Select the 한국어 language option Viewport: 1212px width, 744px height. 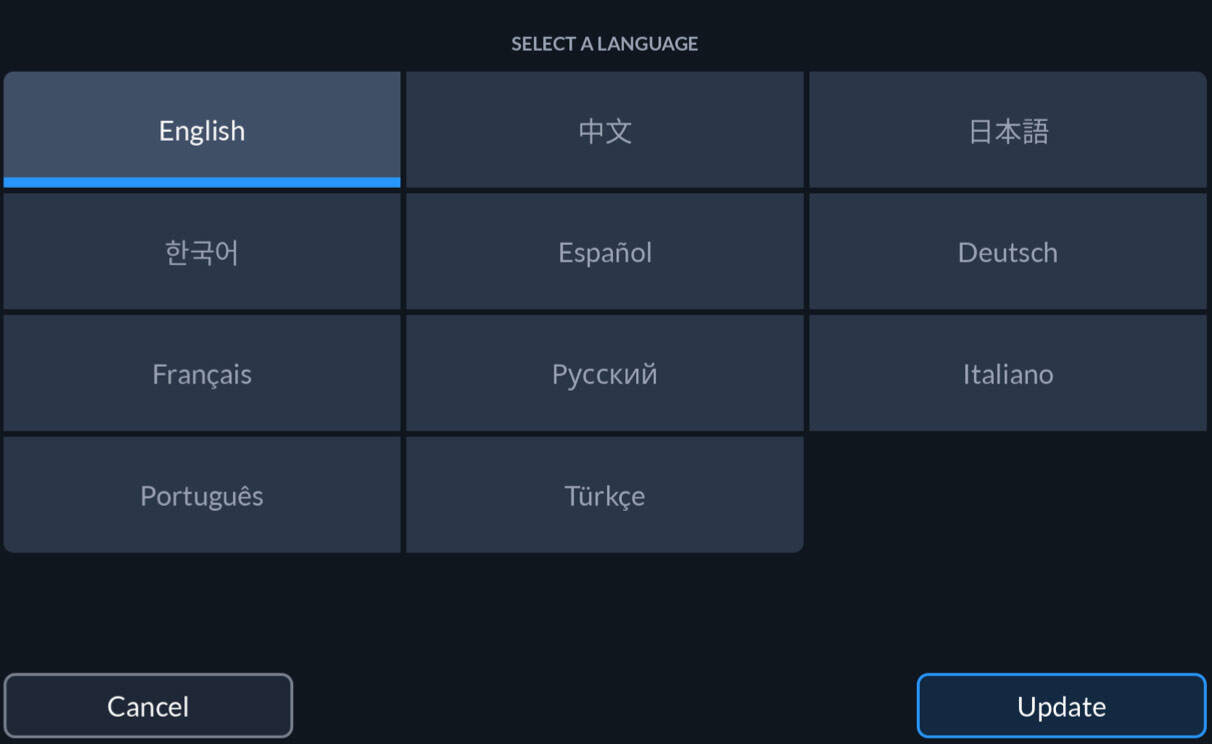coord(202,251)
